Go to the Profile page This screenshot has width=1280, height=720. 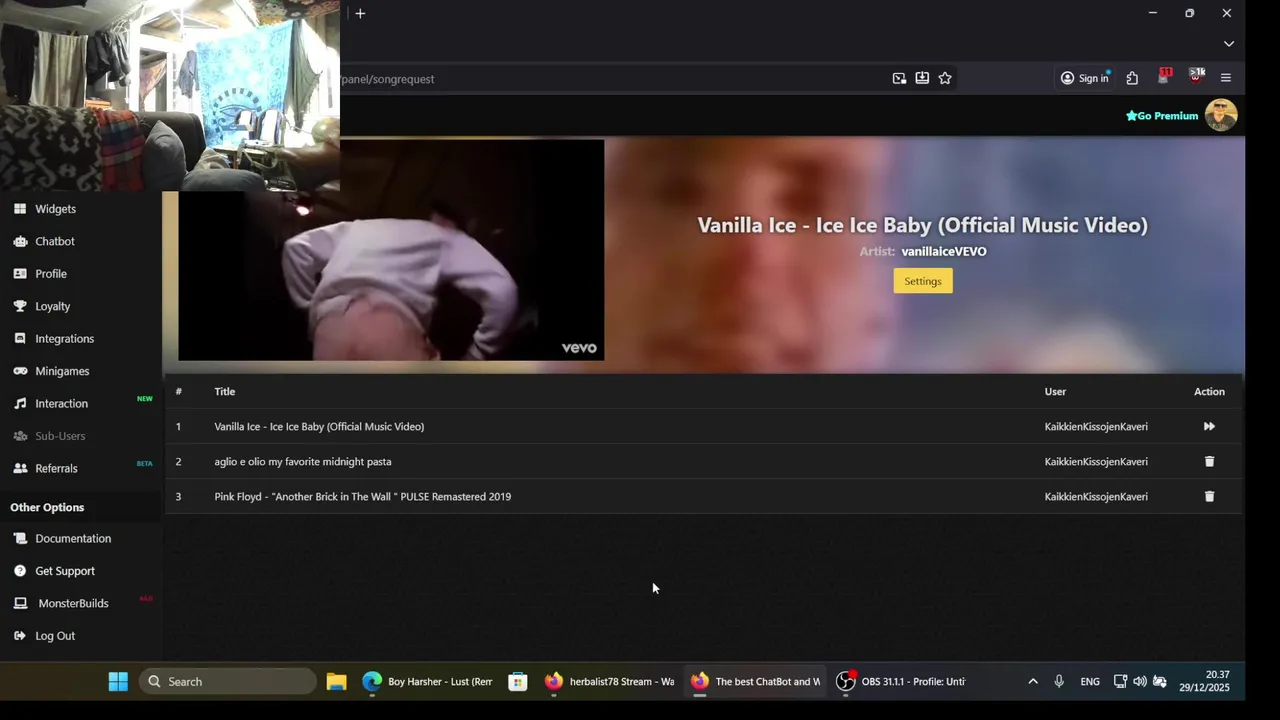pyautogui.click(x=51, y=274)
